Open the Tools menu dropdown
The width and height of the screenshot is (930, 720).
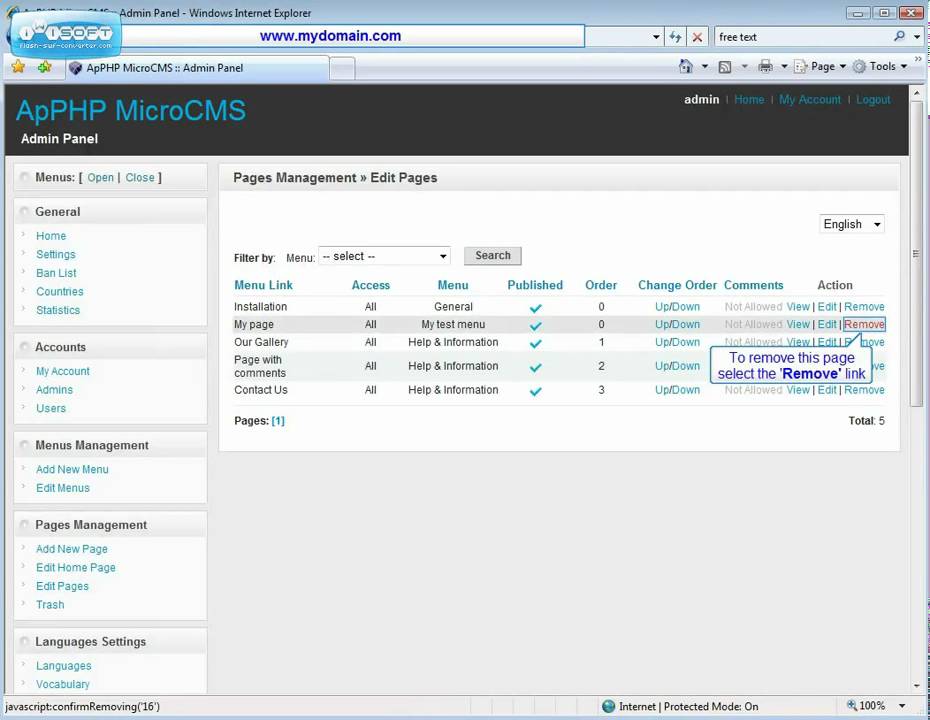881,66
